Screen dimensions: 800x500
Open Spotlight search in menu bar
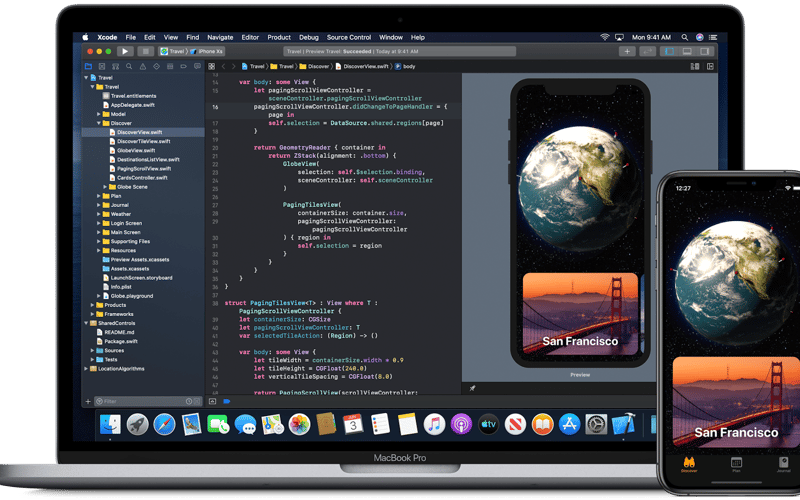[685, 37]
